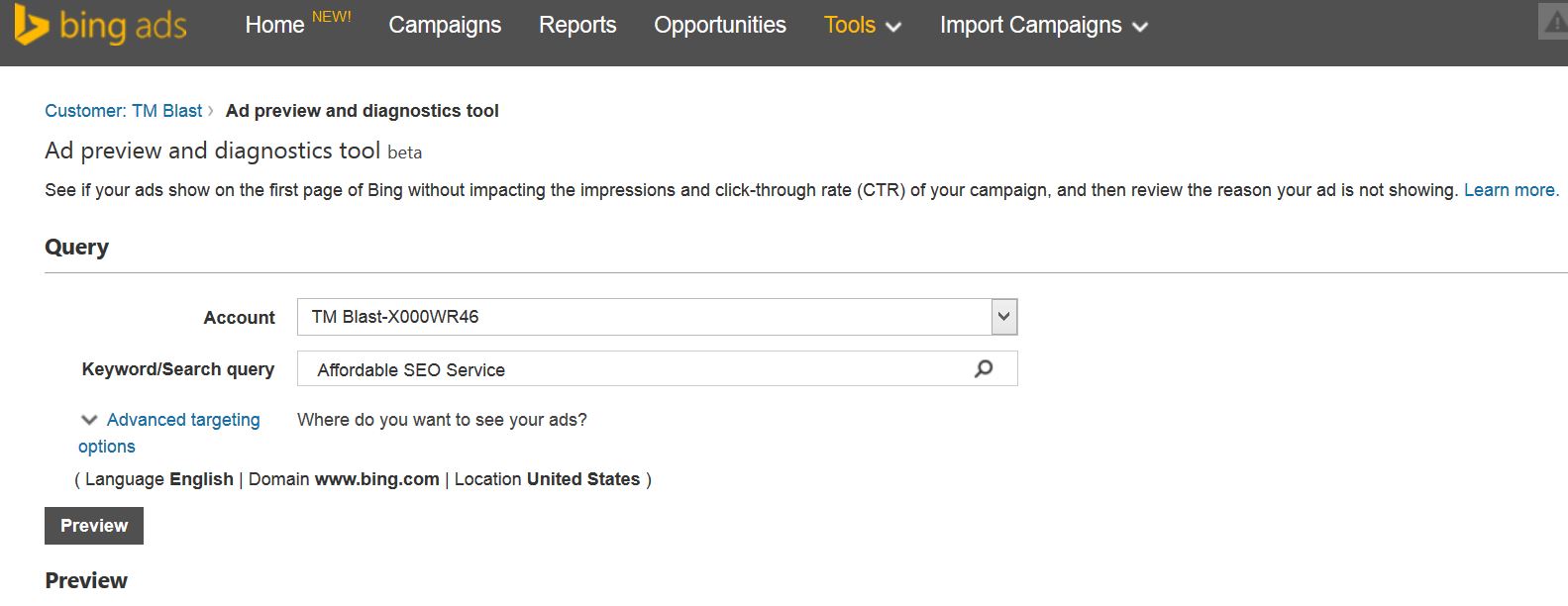Screen dimensions: 1568x606
Task: Click the search magnifier icon
Action: [984, 369]
